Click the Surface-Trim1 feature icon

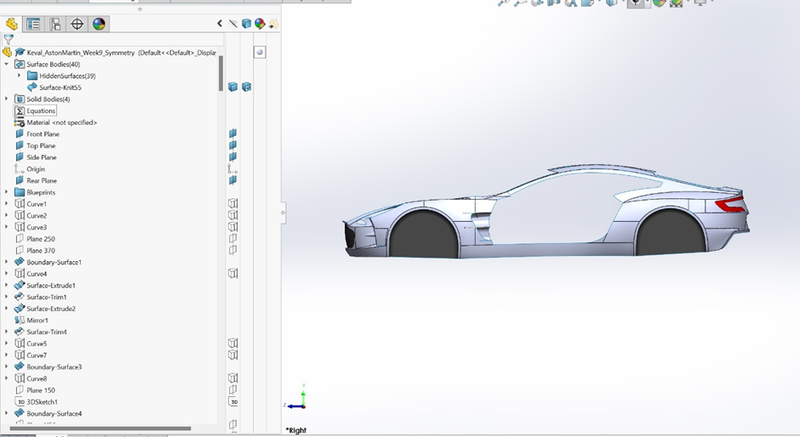tap(19, 297)
